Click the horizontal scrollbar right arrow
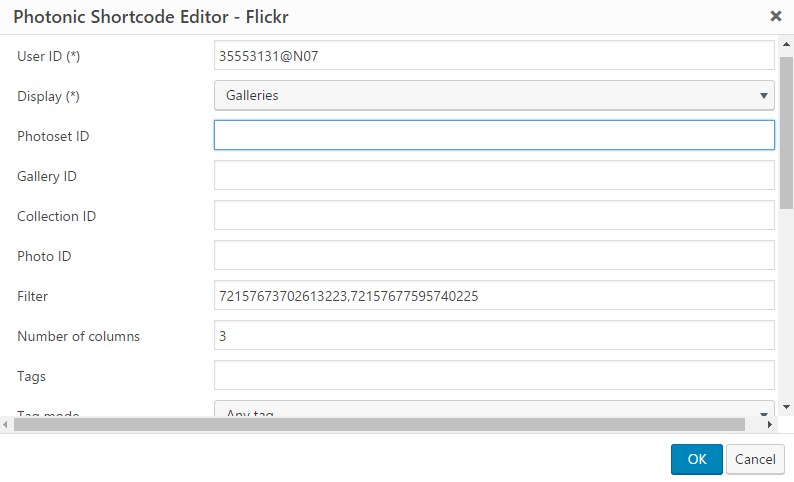 (769, 424)
